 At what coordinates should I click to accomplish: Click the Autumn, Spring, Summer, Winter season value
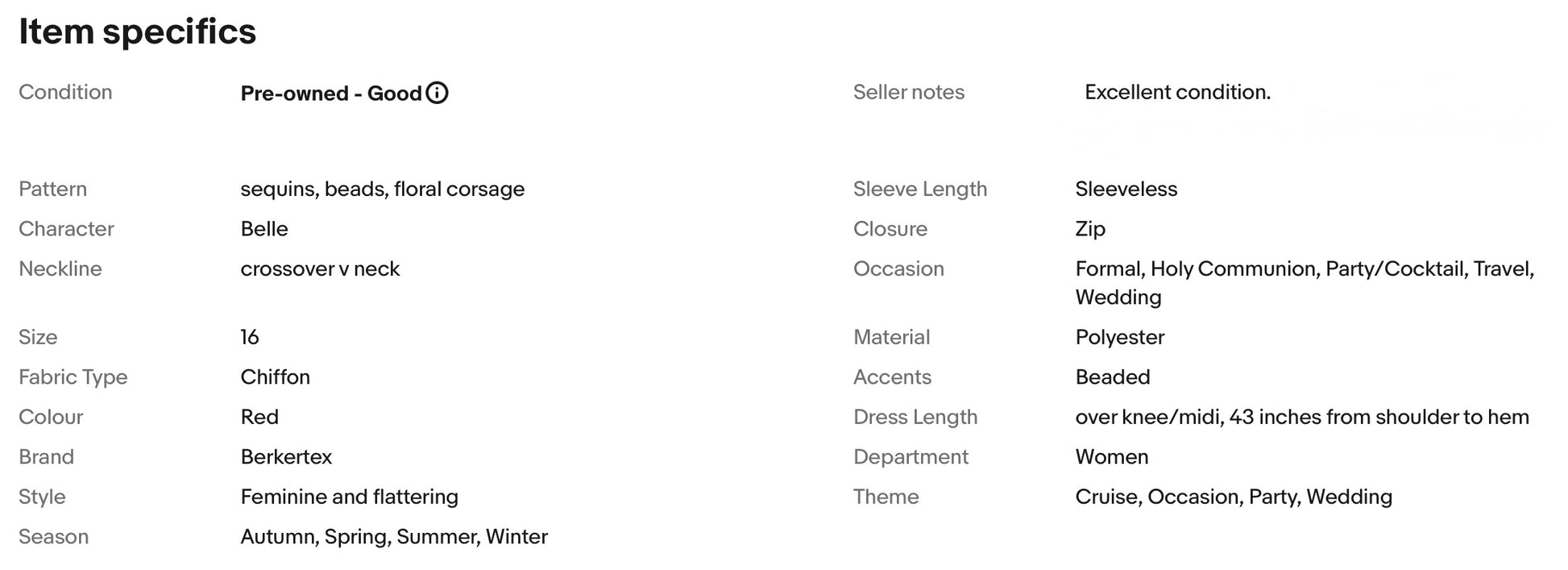click(x=394, y=537)
